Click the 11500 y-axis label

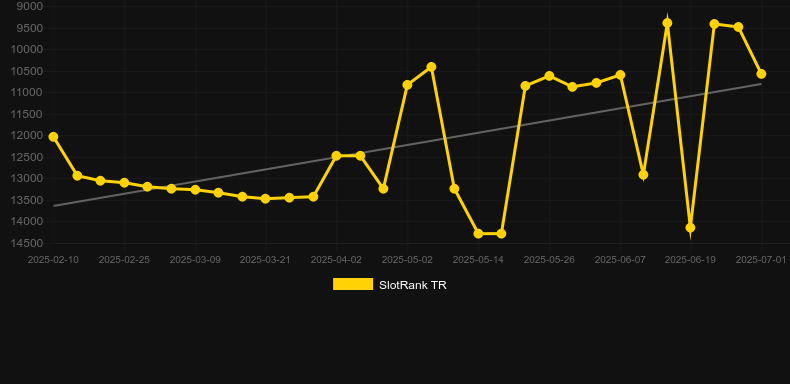[x=27, y=114]
